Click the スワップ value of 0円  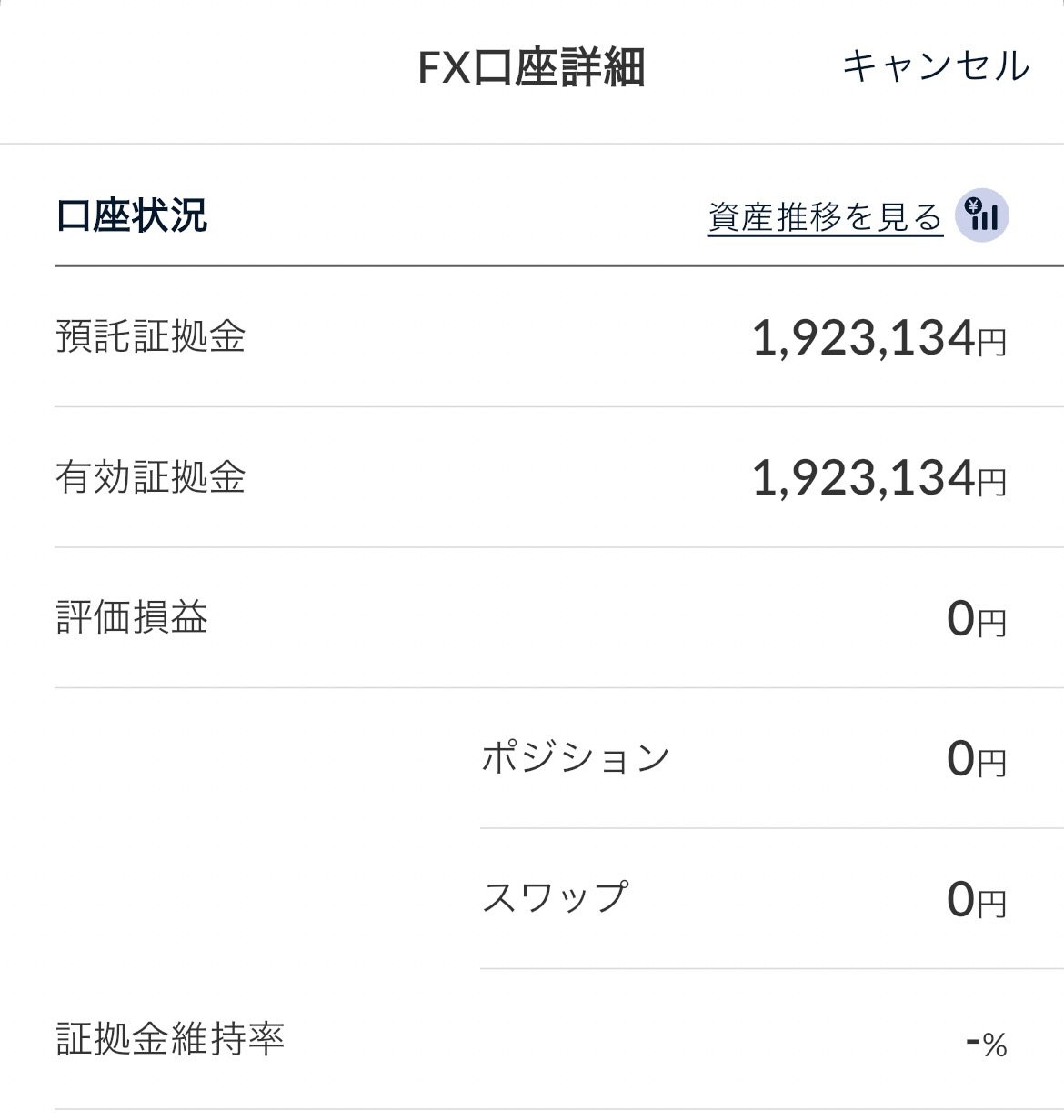[976, 900]
